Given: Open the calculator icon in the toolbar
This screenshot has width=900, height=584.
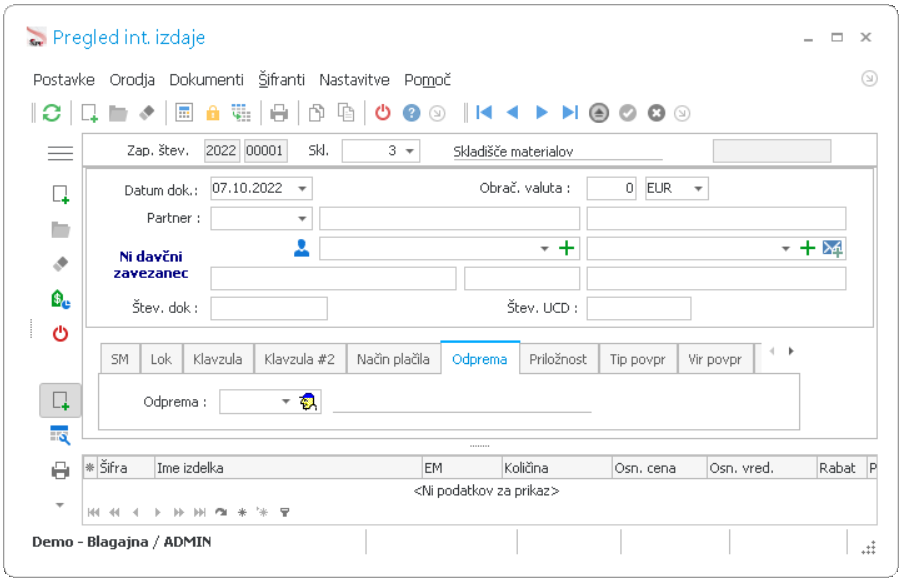Looking at the screenshot, I should (x=184, y=113).
